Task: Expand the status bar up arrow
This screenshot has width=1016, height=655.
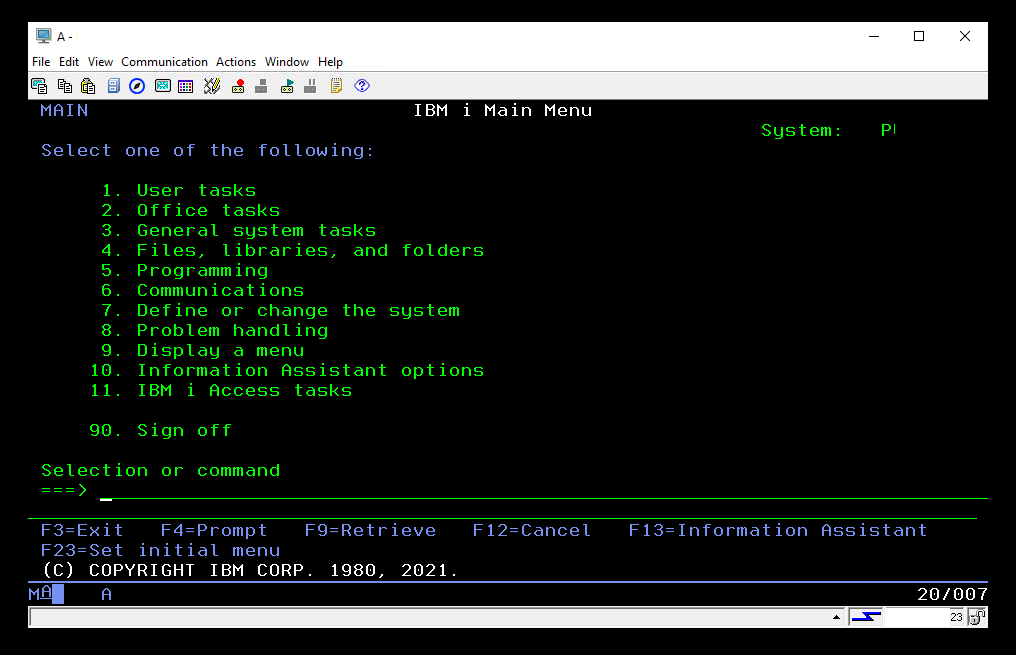Action: click(837, 617)
